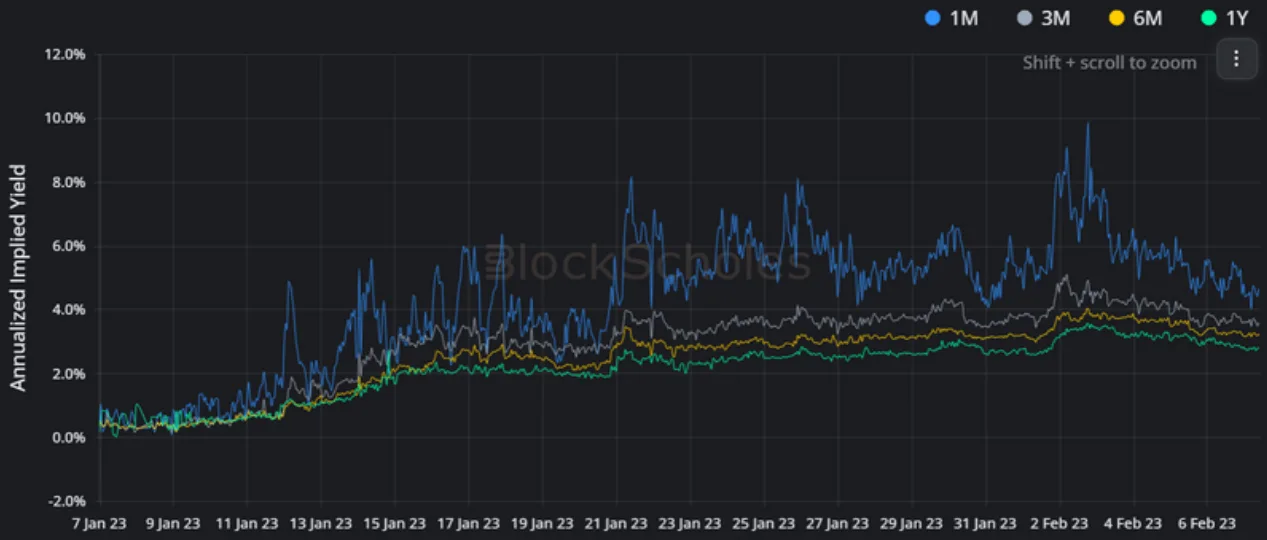Click the 11 Jan 23 date label
The image size is (1267, 540).
pos(247,523)
